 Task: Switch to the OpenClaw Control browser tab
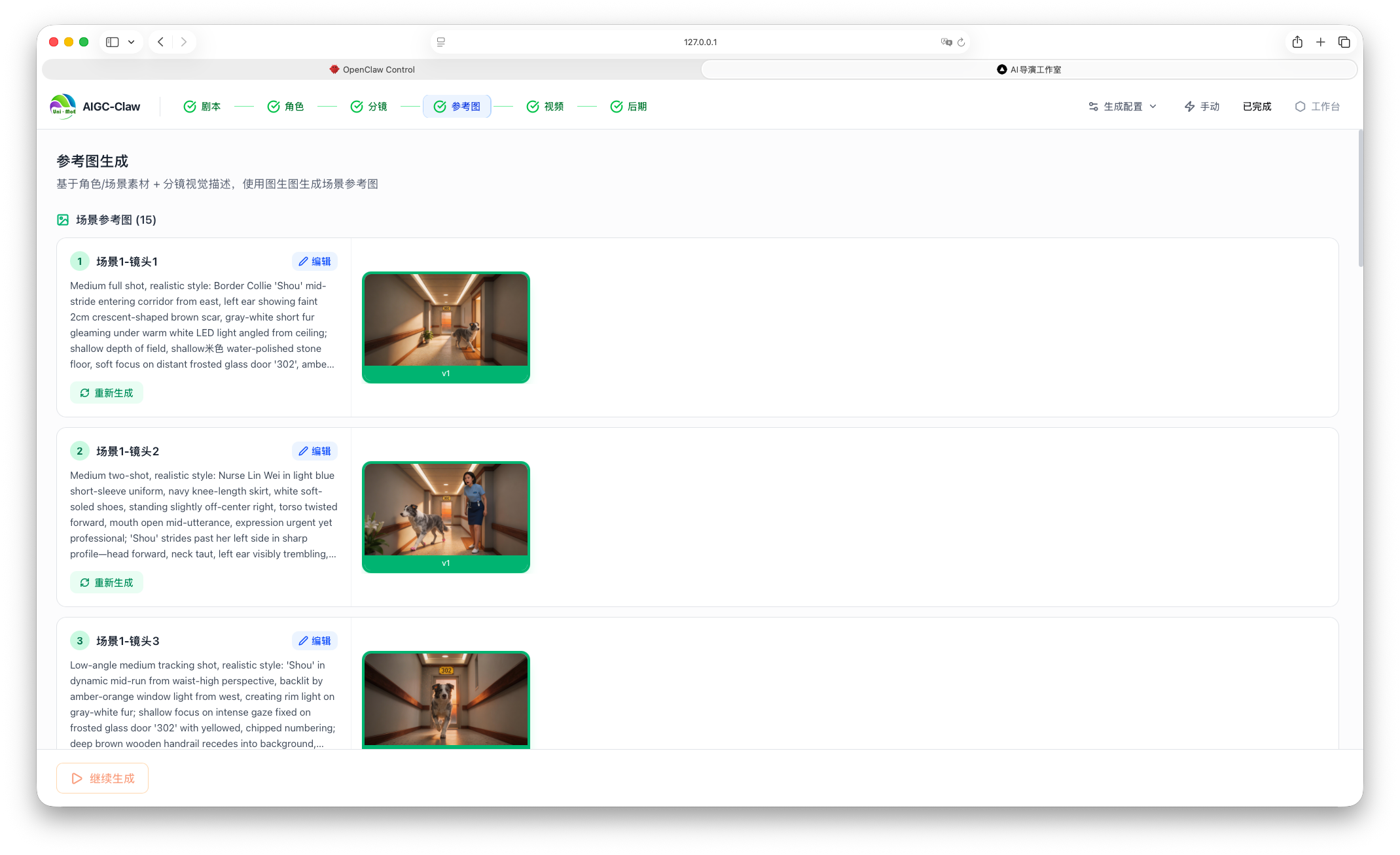(372, 69)
